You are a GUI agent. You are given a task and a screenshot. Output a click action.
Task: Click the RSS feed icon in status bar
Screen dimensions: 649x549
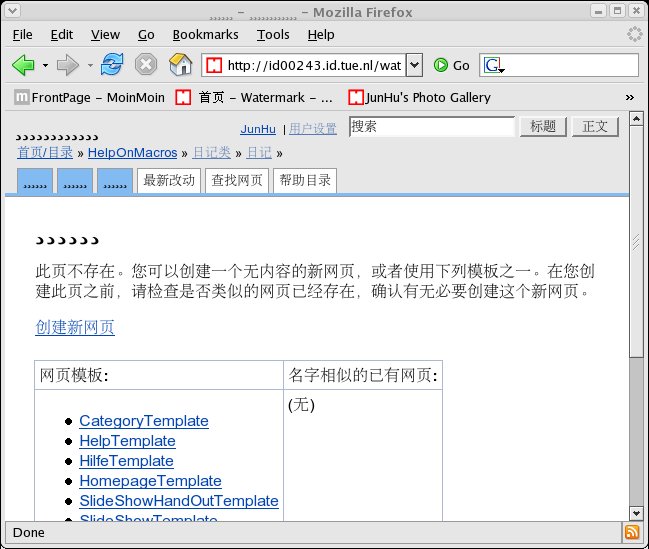632,532
